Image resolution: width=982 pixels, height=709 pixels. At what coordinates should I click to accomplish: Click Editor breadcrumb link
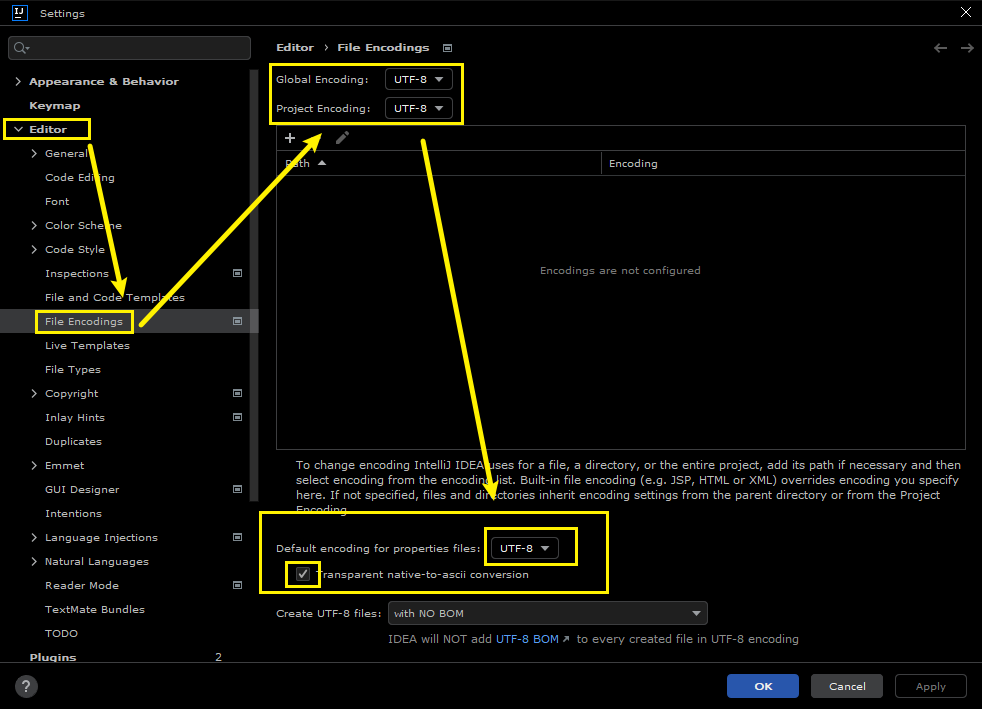[x=295, y=48]
